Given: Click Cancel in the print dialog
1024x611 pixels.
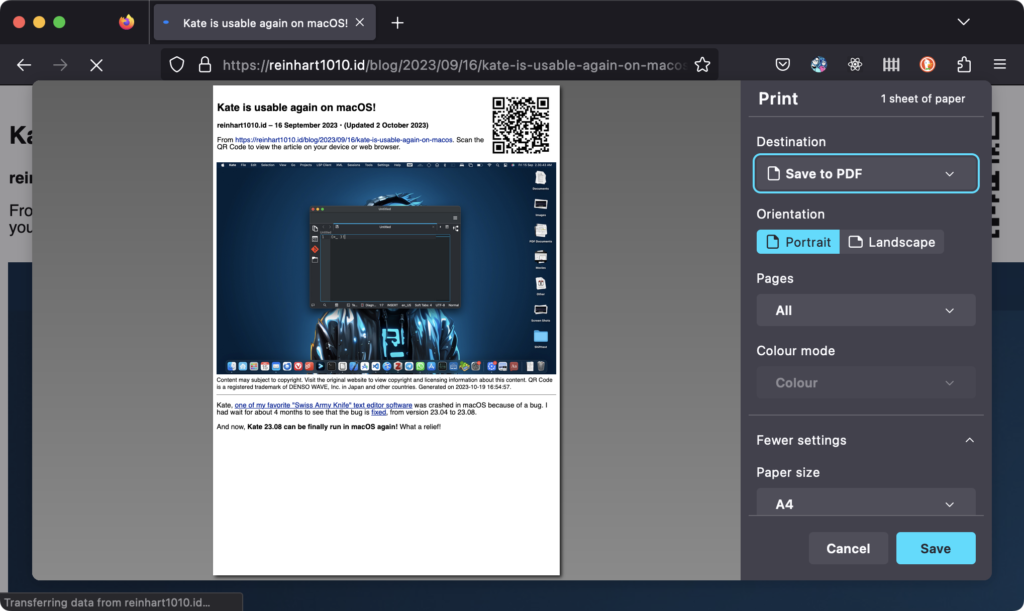Looking at the screenshot, I should click(x=848, y=548).
